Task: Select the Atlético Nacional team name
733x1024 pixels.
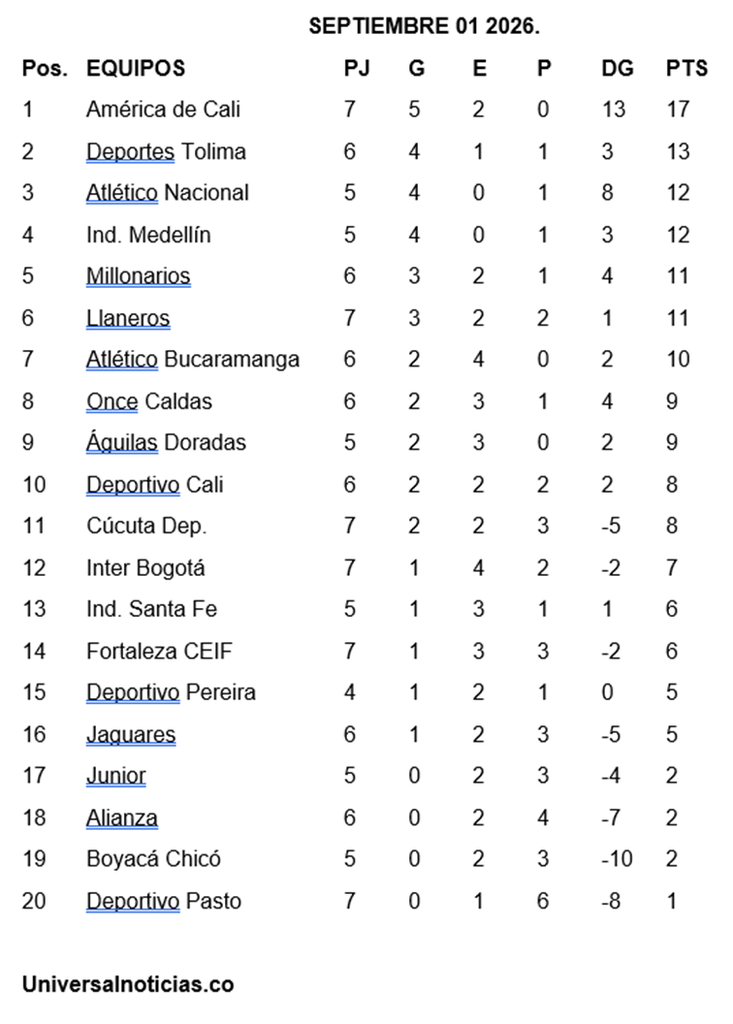Action: [167, 193]
